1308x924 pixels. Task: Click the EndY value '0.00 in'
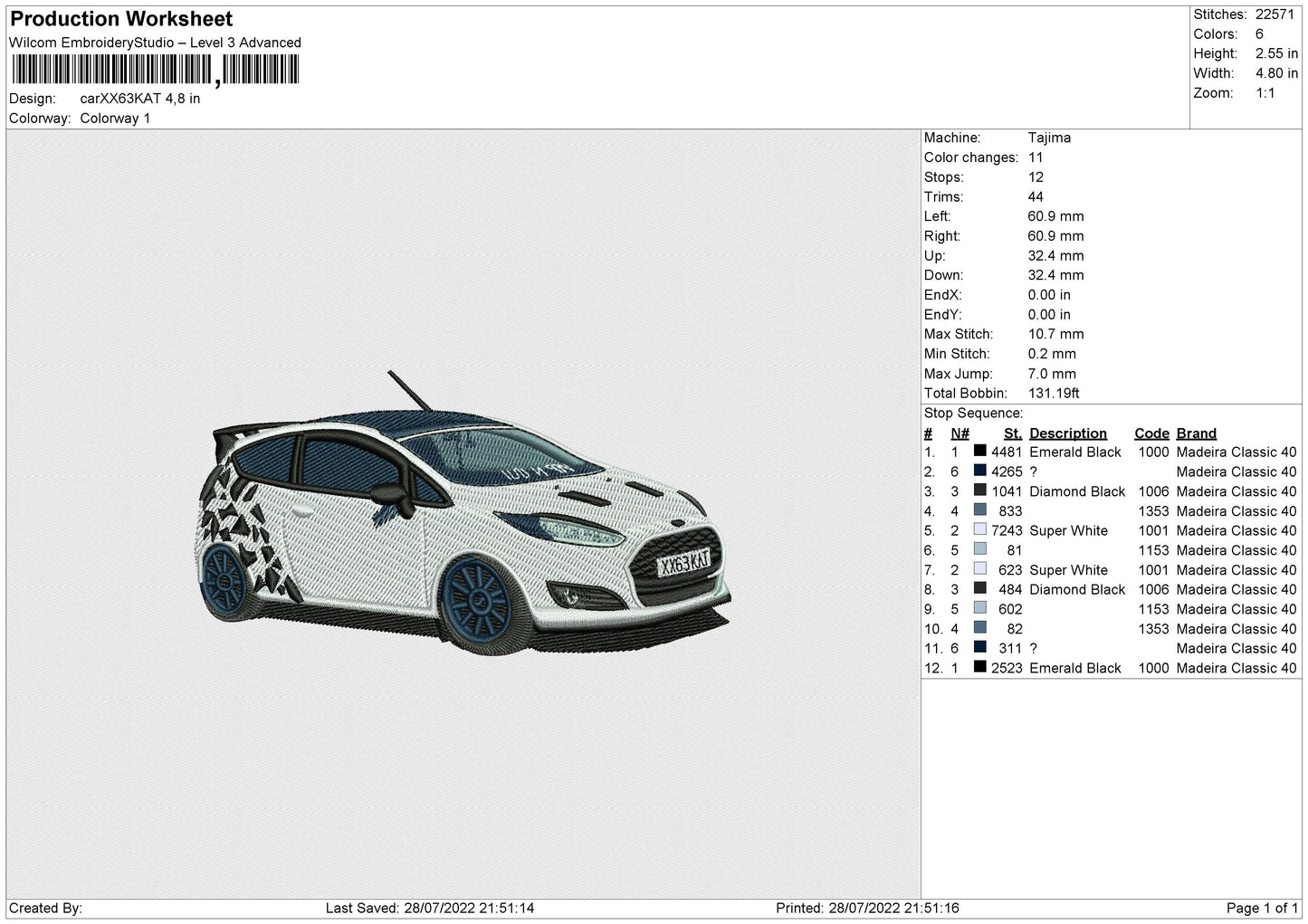click(x=1049, y=314)
